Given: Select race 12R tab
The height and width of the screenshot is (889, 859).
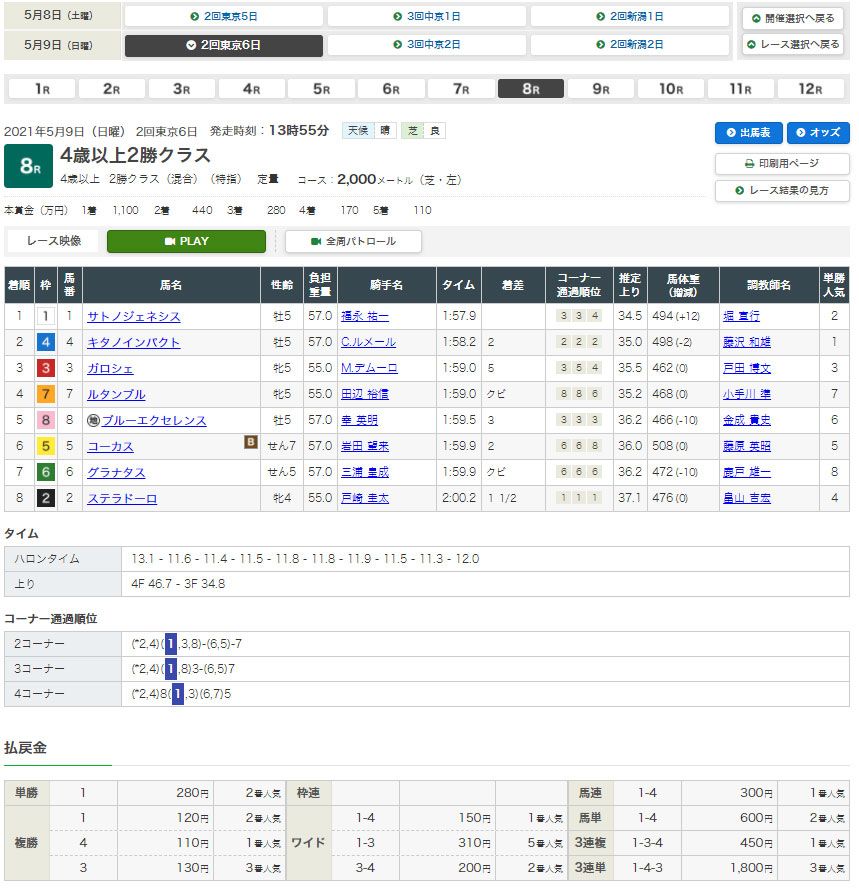Looking at the screenshot, I should 809,88.
